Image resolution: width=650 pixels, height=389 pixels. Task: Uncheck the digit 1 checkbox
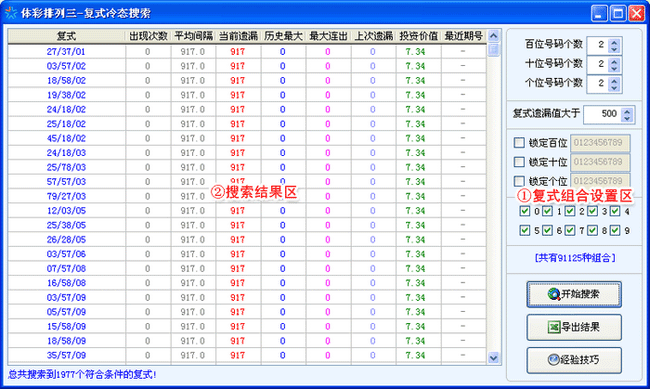(547, 211)
